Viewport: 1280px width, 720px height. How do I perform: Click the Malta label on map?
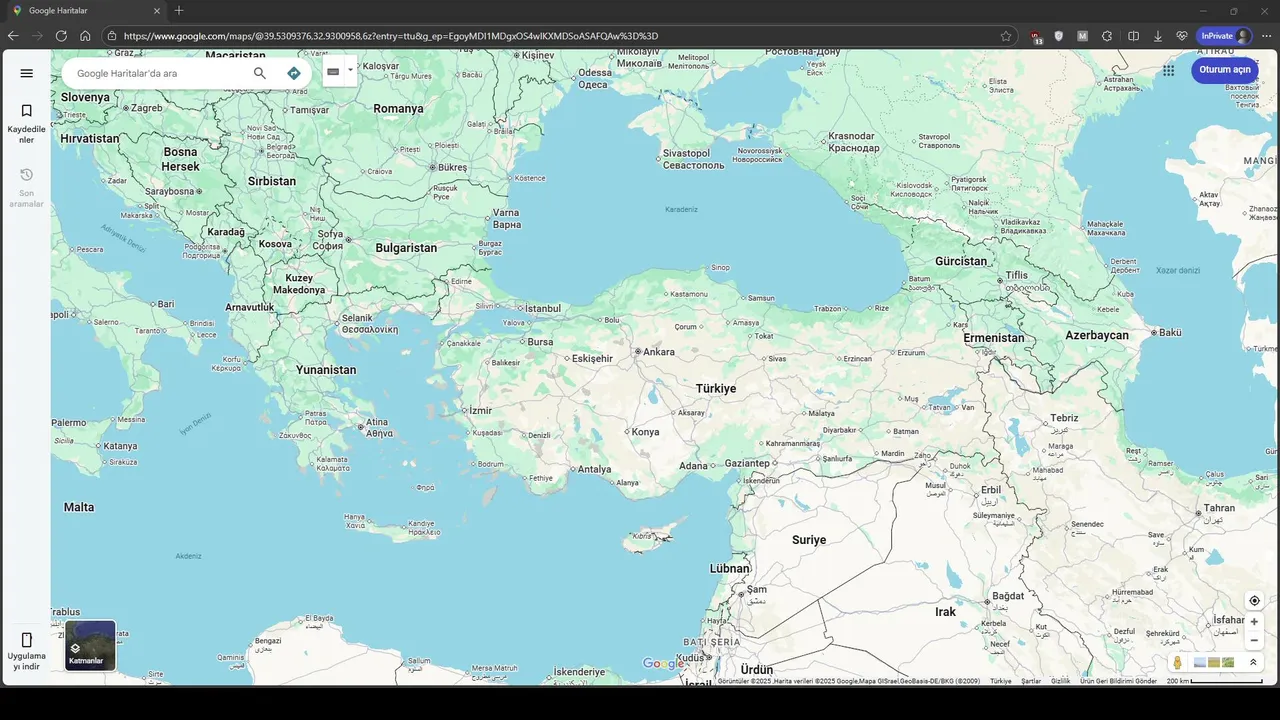(79, 507)
